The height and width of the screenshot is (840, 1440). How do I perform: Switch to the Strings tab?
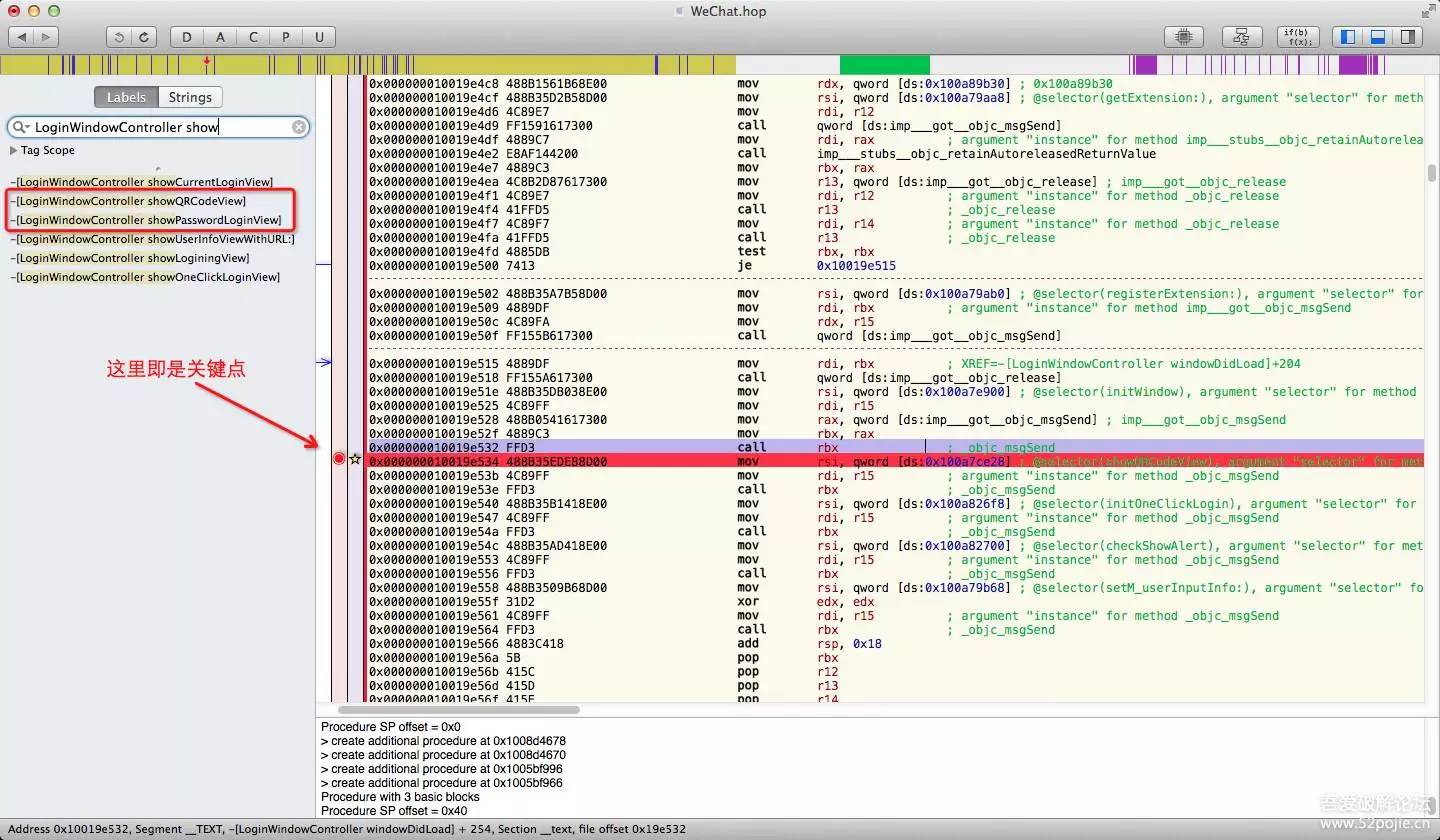(190, 97)
